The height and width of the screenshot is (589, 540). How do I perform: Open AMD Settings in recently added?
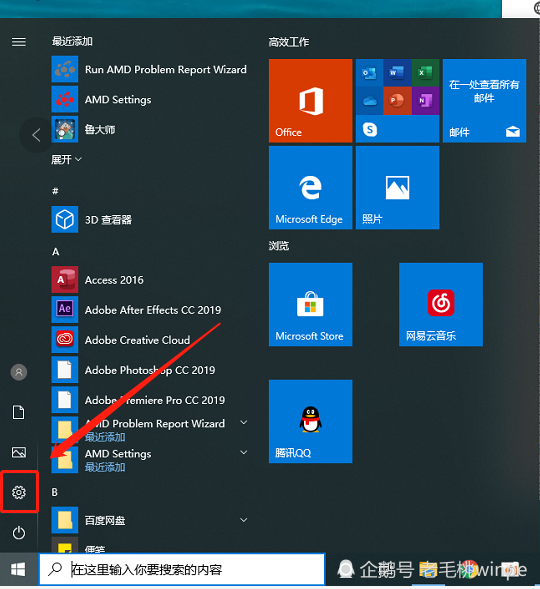point(150,99)
